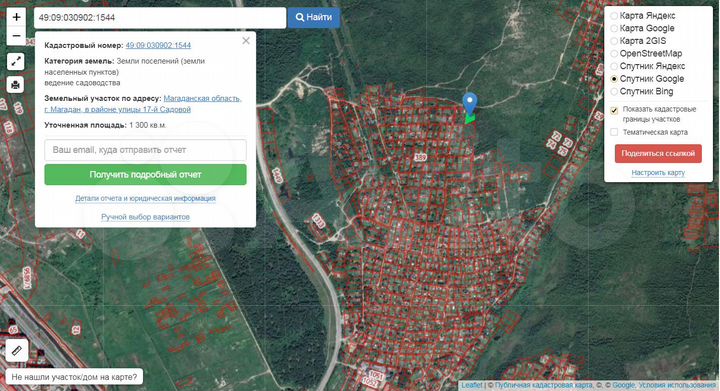Toggle Показать кадастровые границы участков checkbox
The height and width of the screenshot is (391, 720).
click(x=614, y=111)
